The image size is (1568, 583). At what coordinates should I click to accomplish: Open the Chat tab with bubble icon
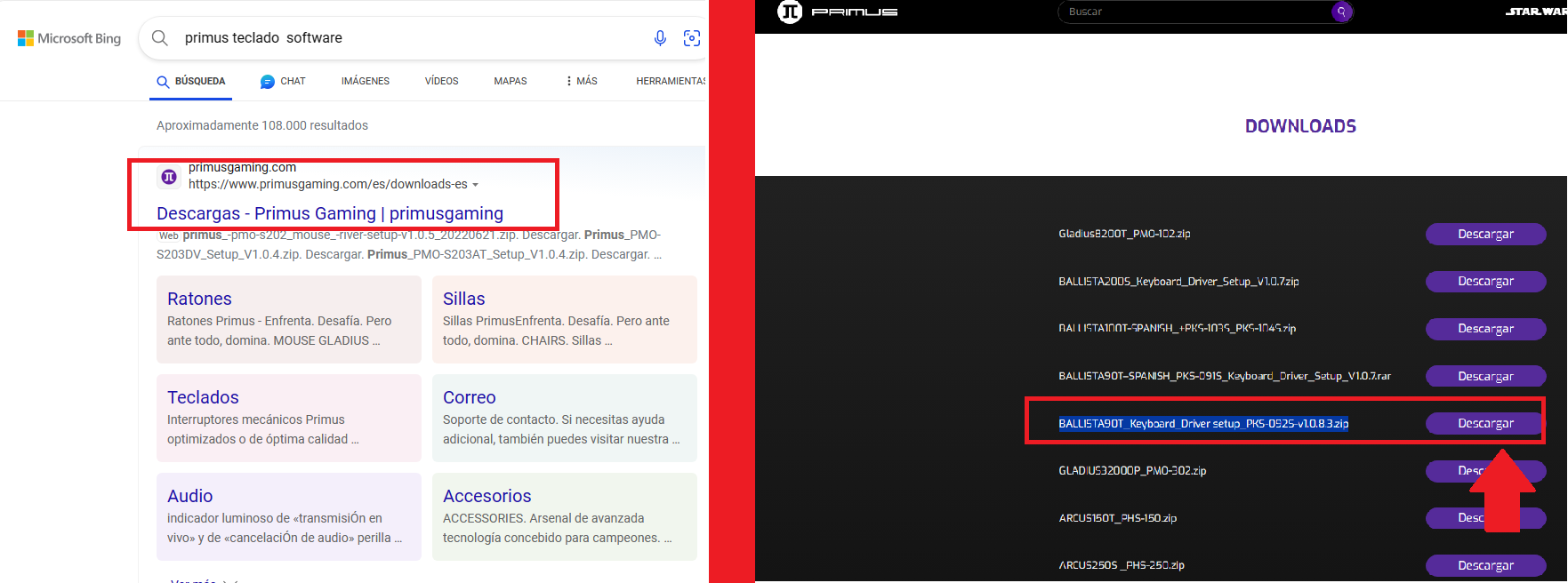[x=283, y=81]
